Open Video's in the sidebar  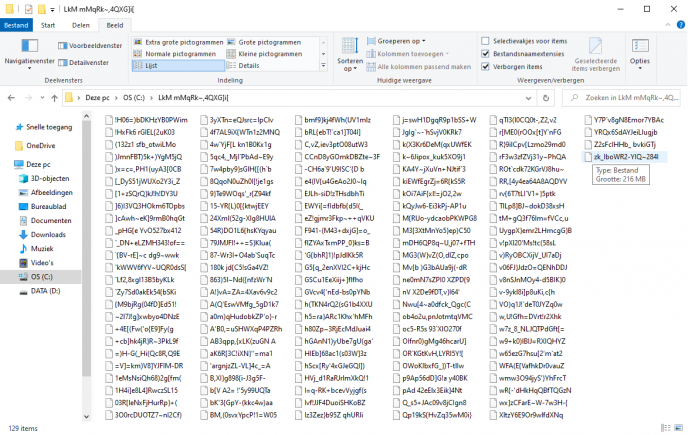(36, 263)
